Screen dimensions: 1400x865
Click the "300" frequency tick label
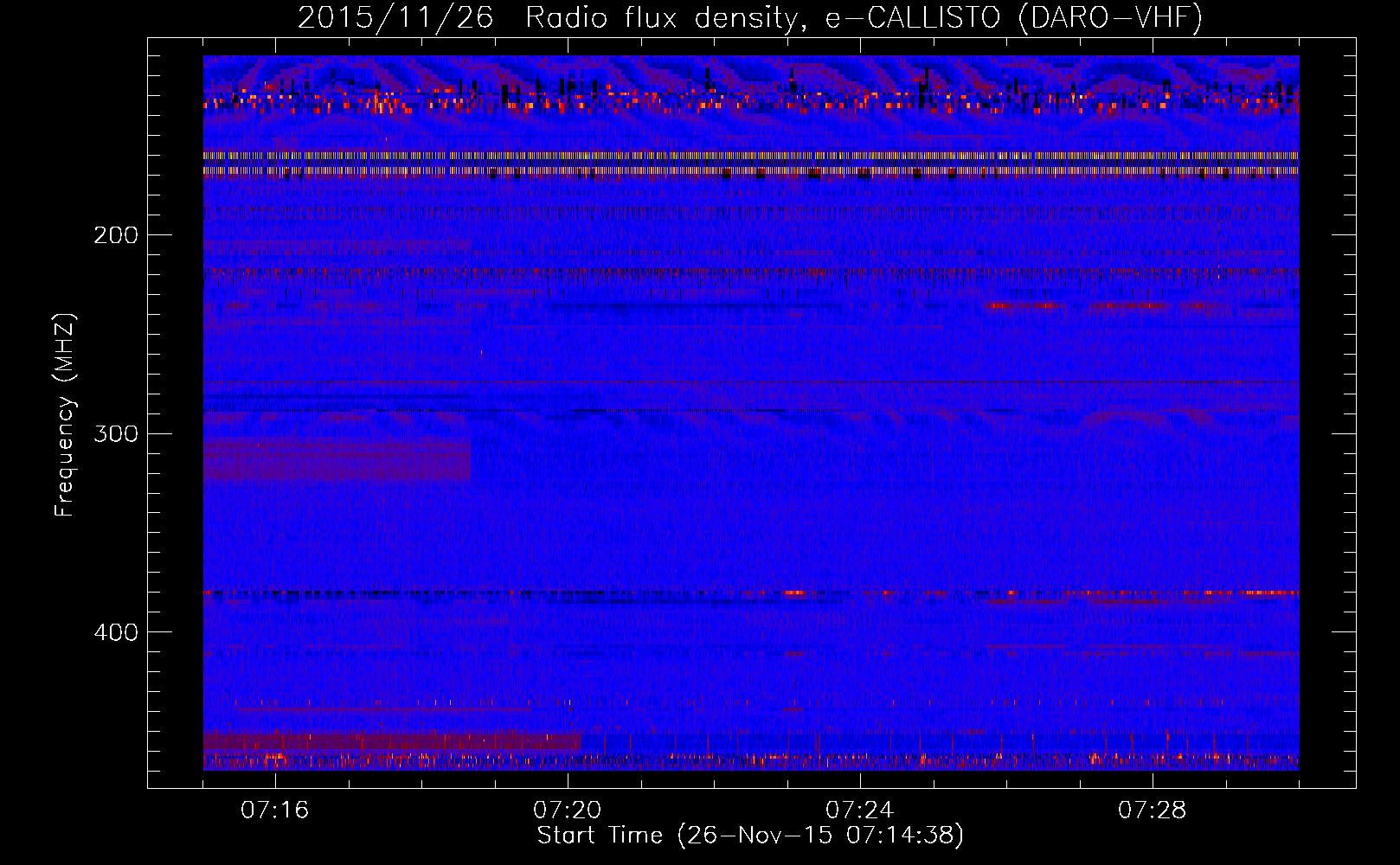116,433
